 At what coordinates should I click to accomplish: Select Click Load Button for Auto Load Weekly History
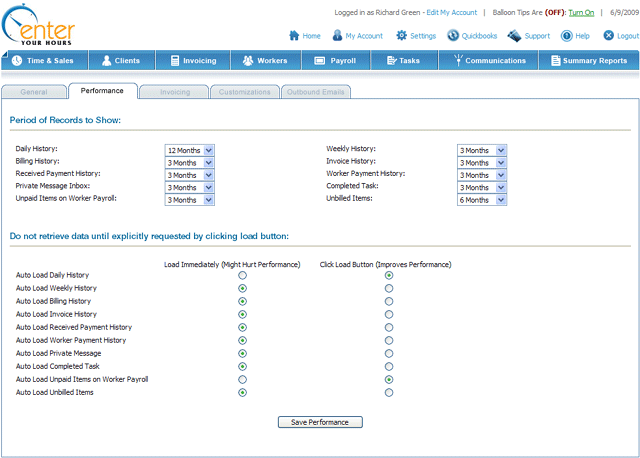click(389, 288)
